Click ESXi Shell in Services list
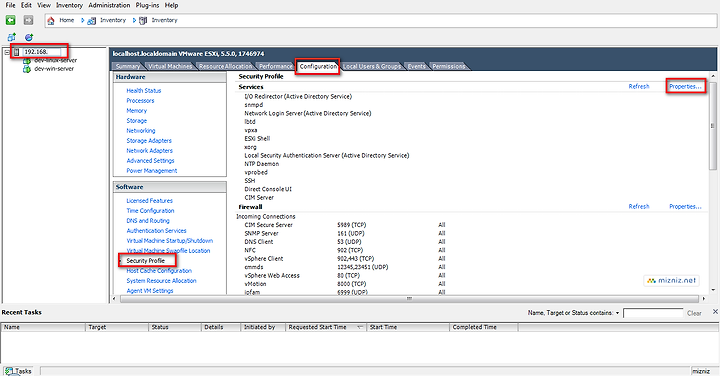Viewport: 720px width, 376px height. coord(257,139)
